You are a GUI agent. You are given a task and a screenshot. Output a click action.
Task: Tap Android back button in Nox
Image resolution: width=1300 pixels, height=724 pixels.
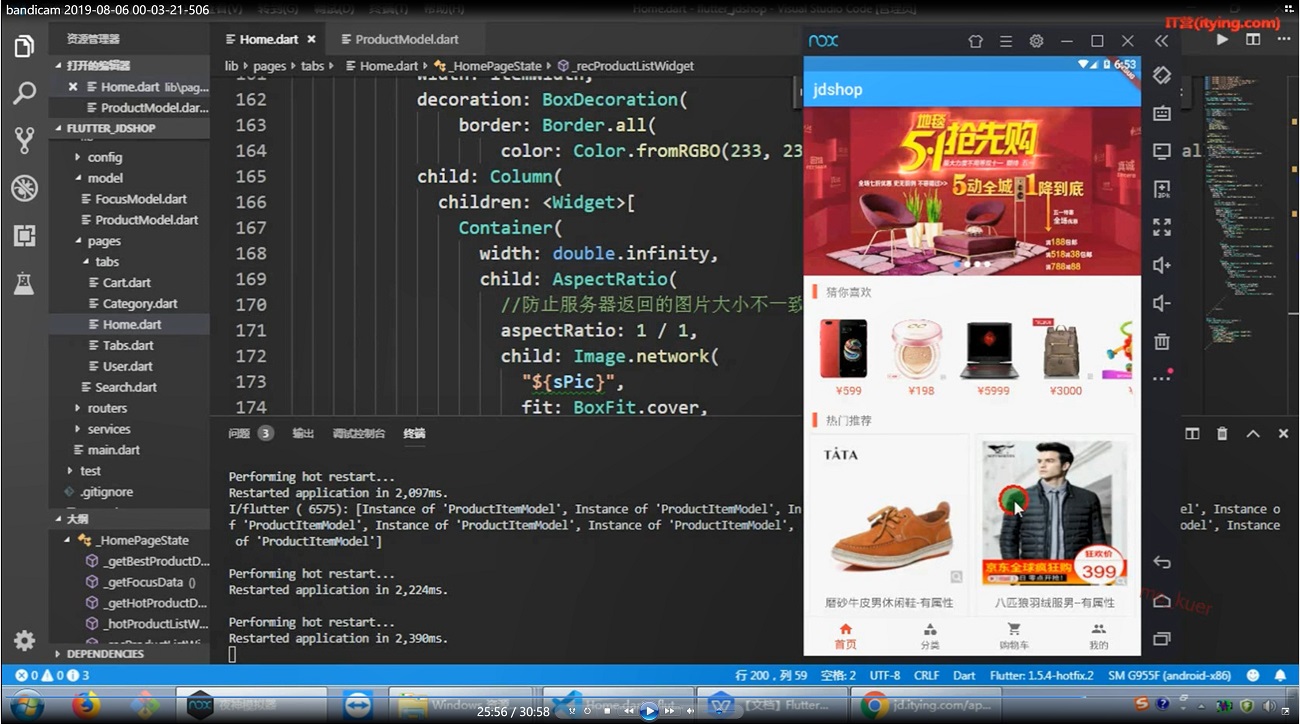click(x=1161, y=562)
